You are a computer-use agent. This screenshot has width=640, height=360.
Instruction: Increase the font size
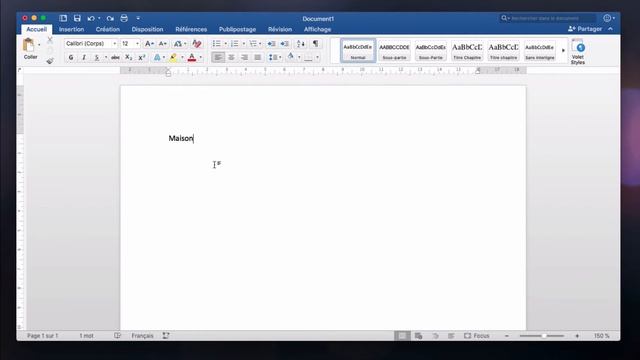149,44
